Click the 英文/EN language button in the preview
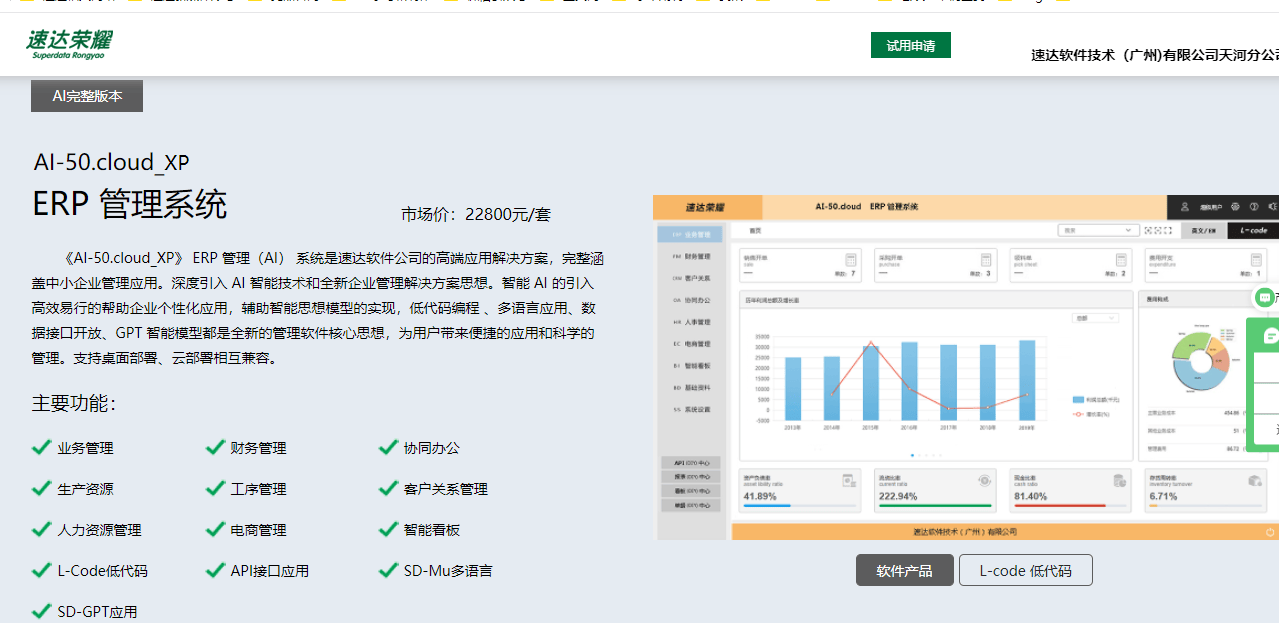Image resolution: width=1279 pixels, height=623 pixels. pos(1203,230)
